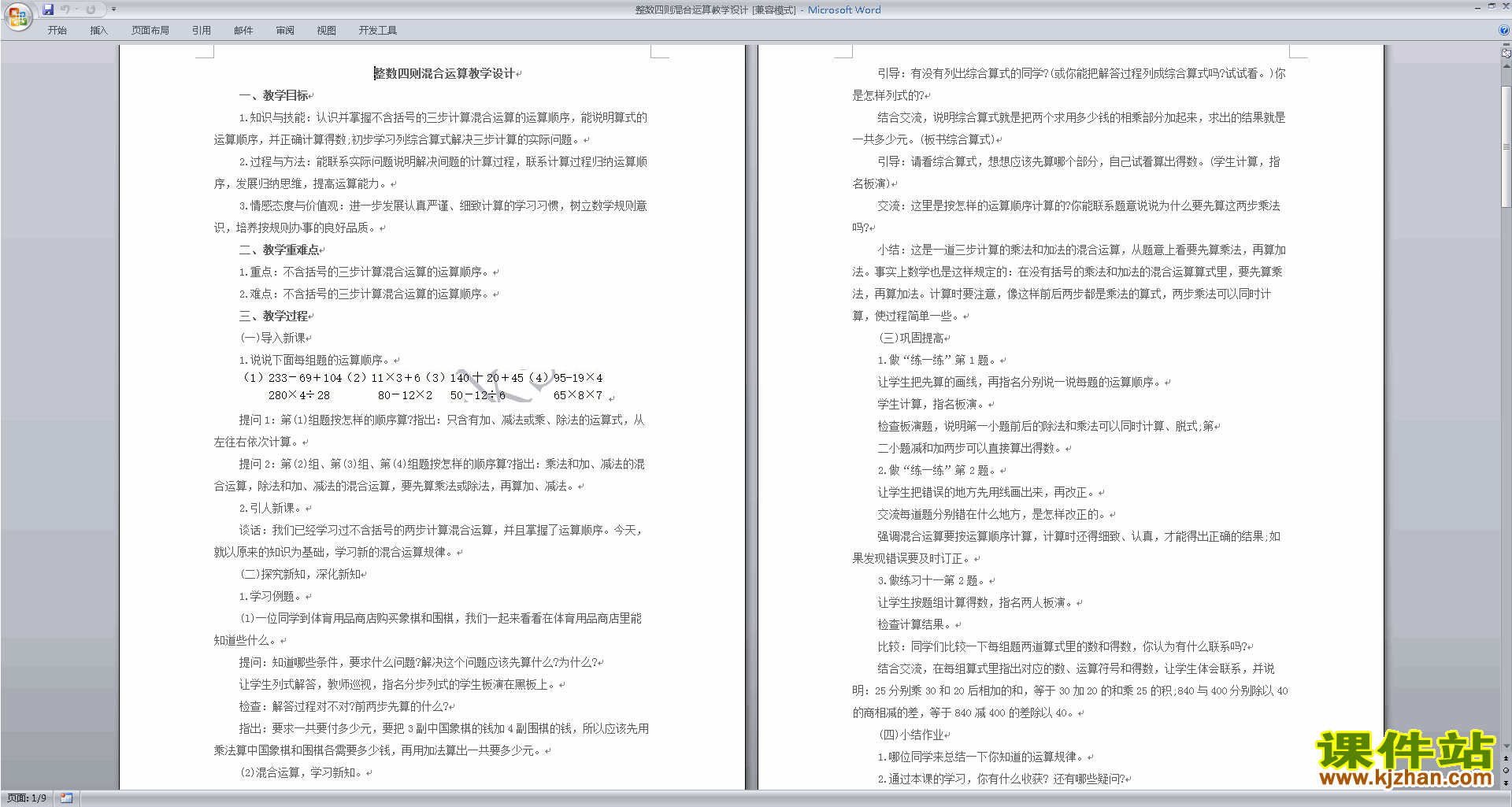Click the proofing status icon in status bar
This screenshot has width=1512, height=807.
(x=66, y=798)
